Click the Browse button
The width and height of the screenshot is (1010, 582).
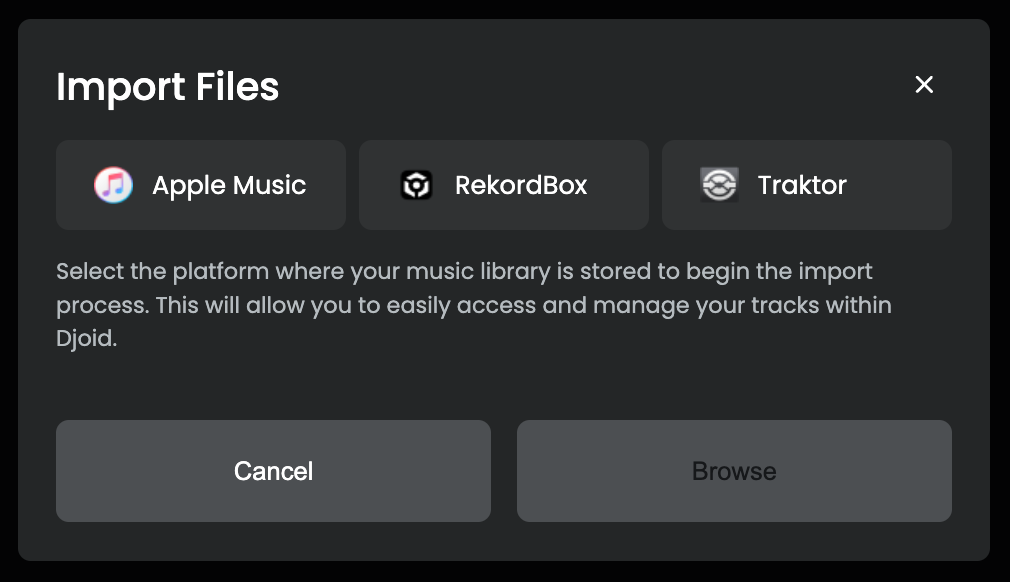(734, 471)
